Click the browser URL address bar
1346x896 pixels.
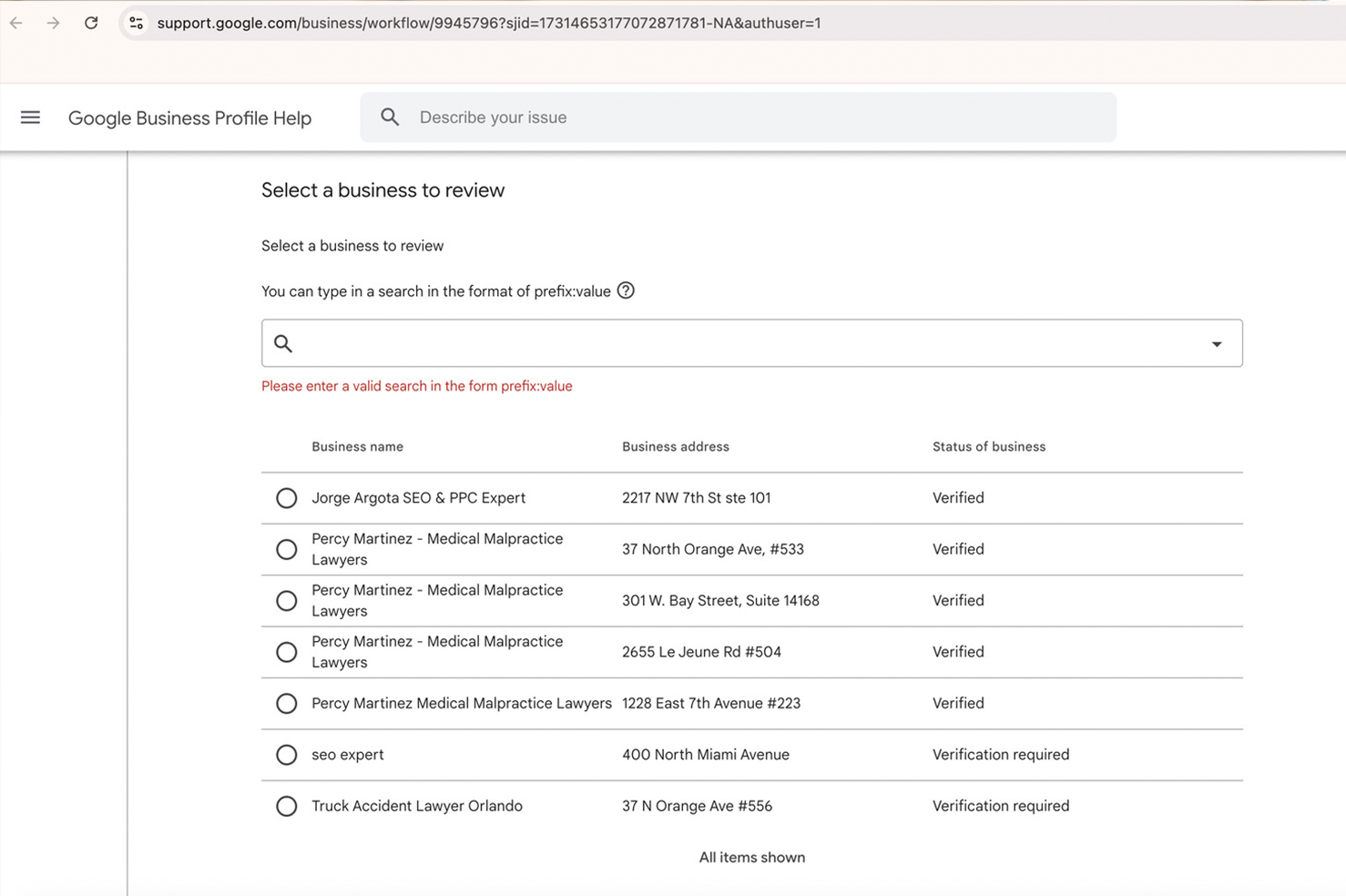[489, 23]
